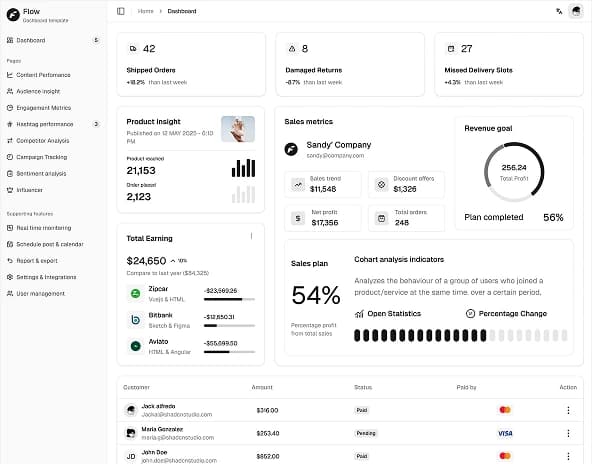Image resolution: width=592 pixels, height=464 pixels.
Task: Click the Zipcar green logo icon
Action: point(136,293)
